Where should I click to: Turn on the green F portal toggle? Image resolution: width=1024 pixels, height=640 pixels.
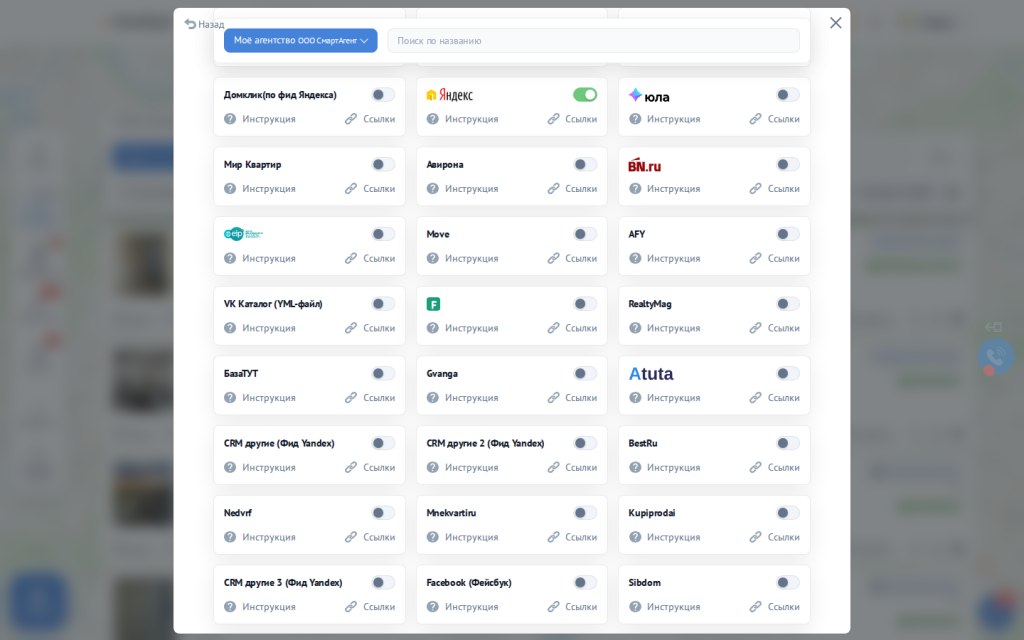click(585, 304)
